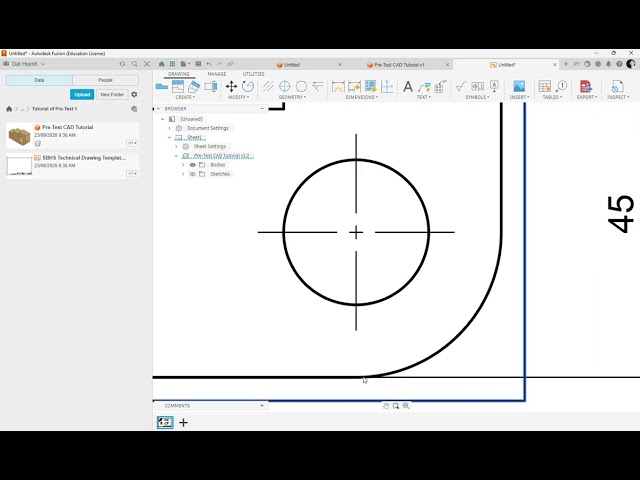Expand Sheet Settings node

[x=176, y=146]
